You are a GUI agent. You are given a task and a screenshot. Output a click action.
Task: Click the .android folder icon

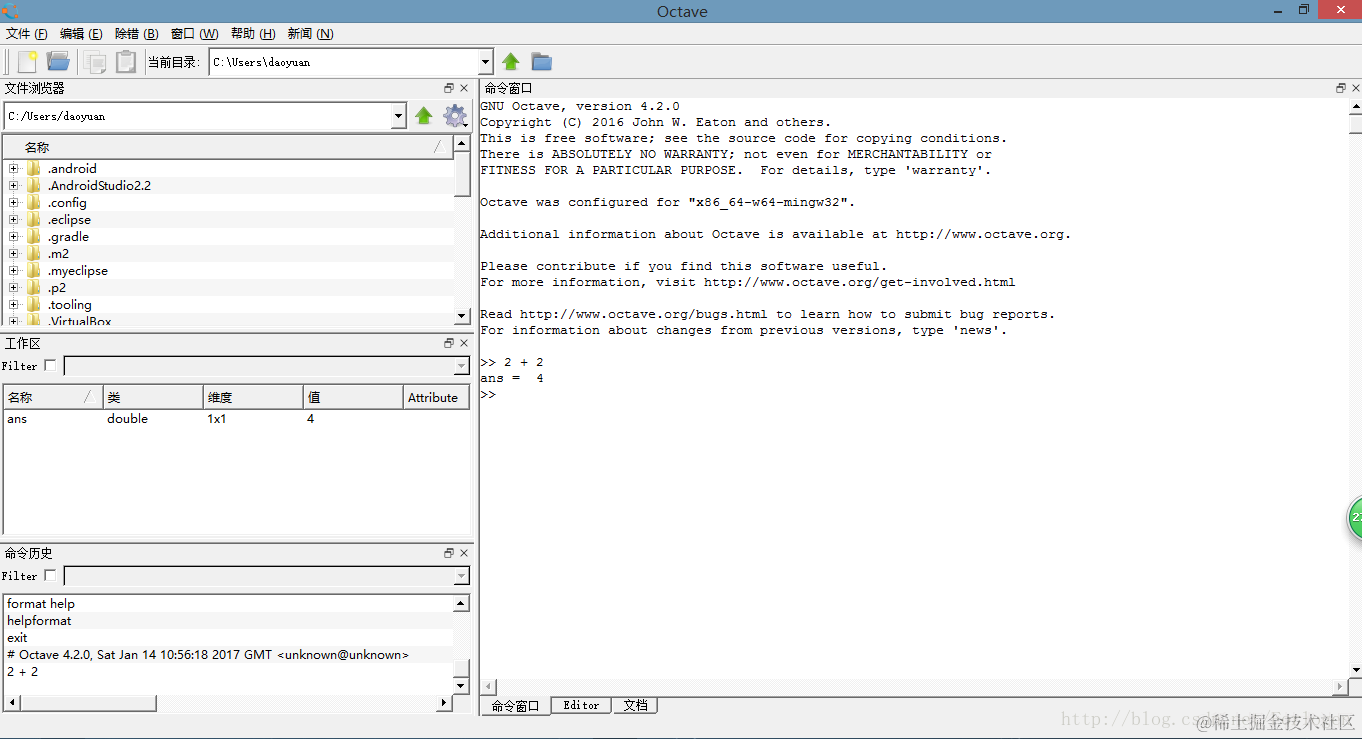tap(34, 168)
